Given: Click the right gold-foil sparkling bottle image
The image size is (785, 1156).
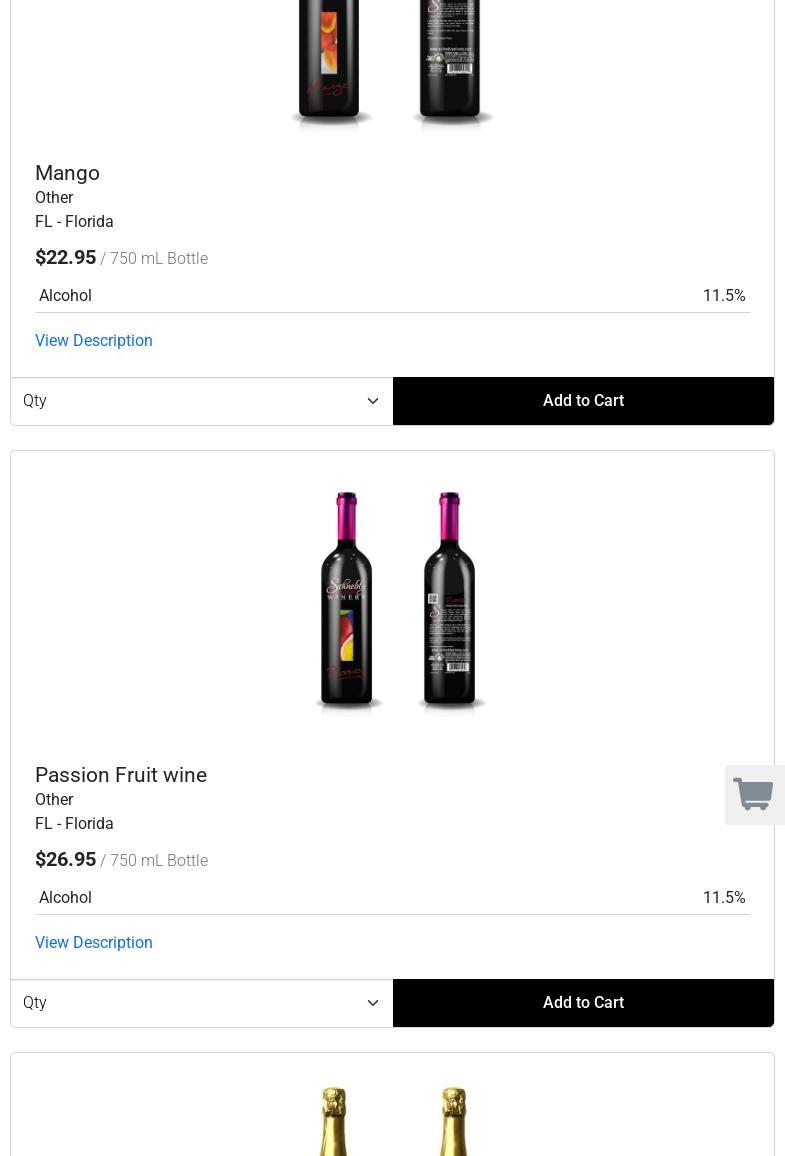Looking at the screenshot, I should coord(453,1120).
